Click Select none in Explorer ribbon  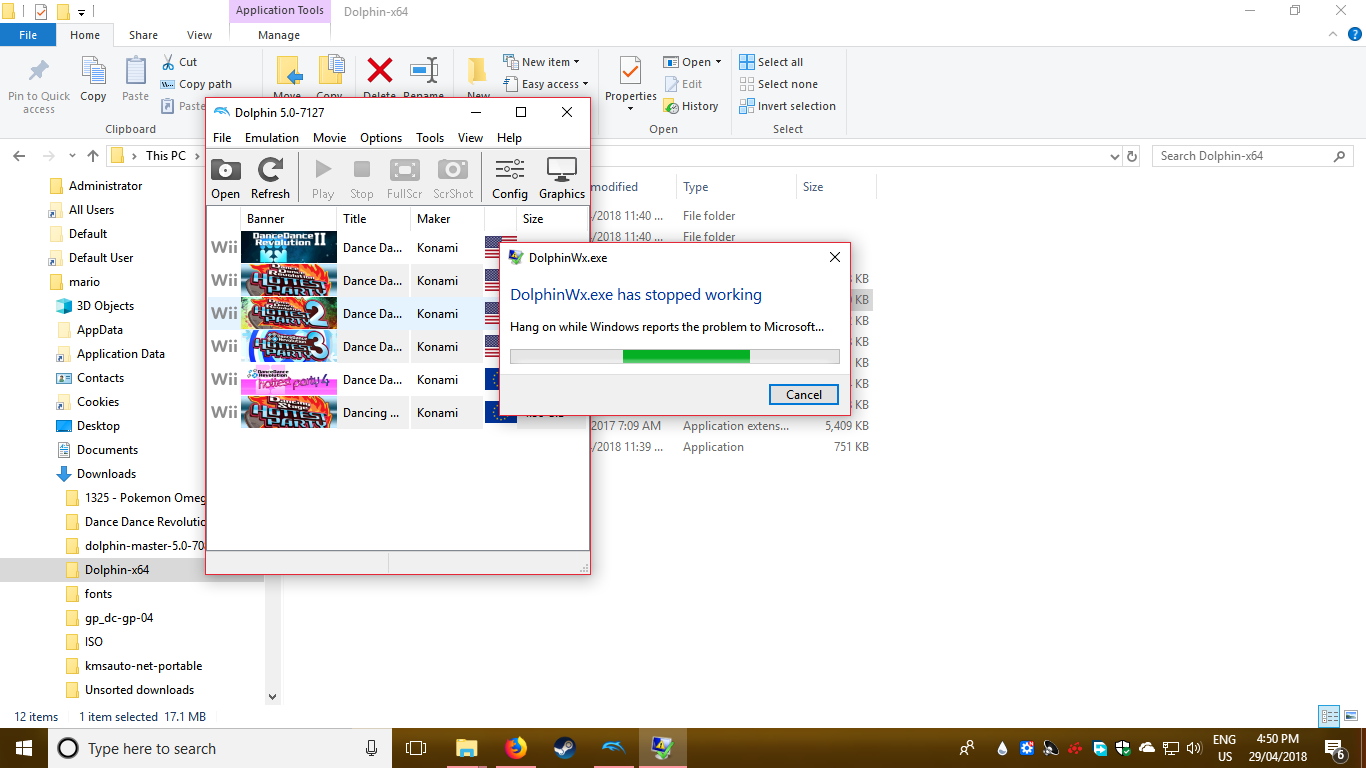(778, 84)
